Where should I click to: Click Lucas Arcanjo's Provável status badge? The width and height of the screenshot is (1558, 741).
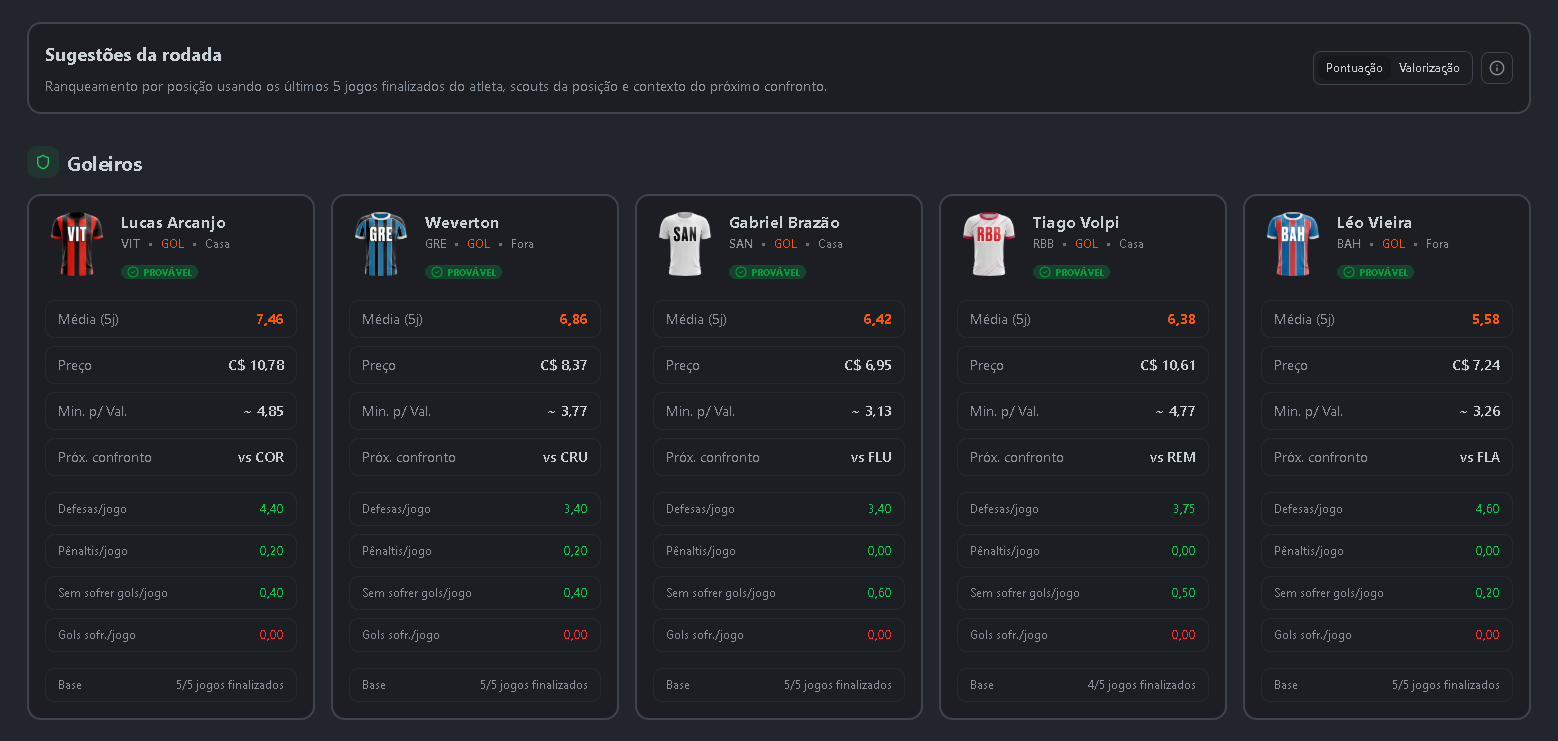pyautogui.click(x=160, y=272)
